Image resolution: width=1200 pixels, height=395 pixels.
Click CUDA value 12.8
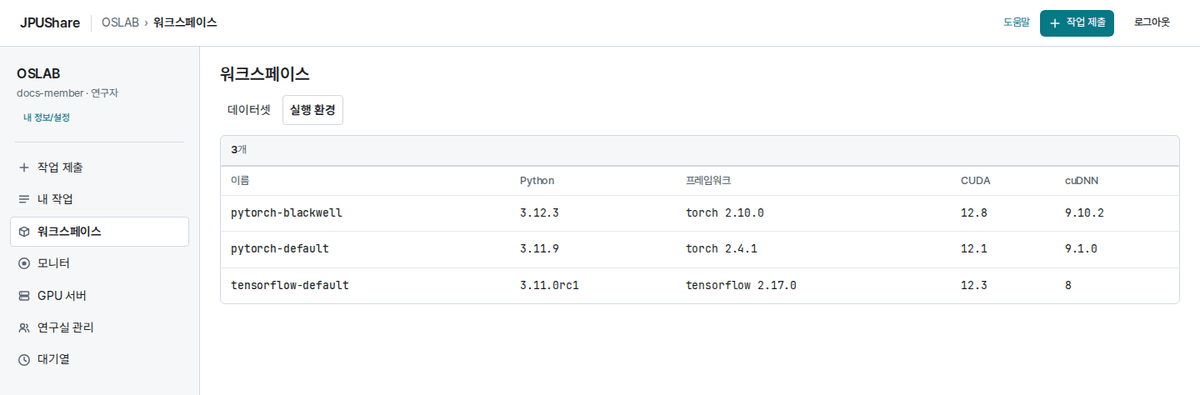tap(974, 213)
